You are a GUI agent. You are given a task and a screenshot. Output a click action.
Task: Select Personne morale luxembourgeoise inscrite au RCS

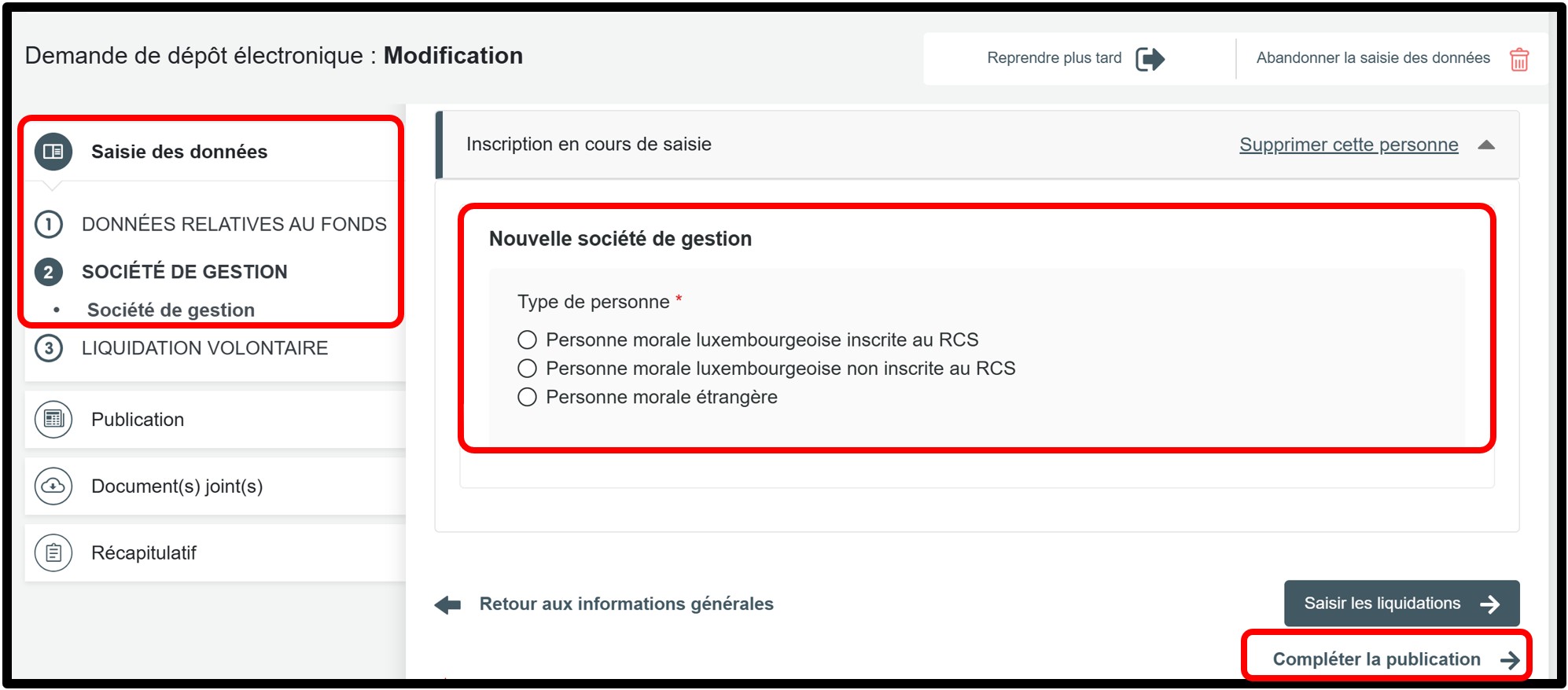tap(527, 339)
